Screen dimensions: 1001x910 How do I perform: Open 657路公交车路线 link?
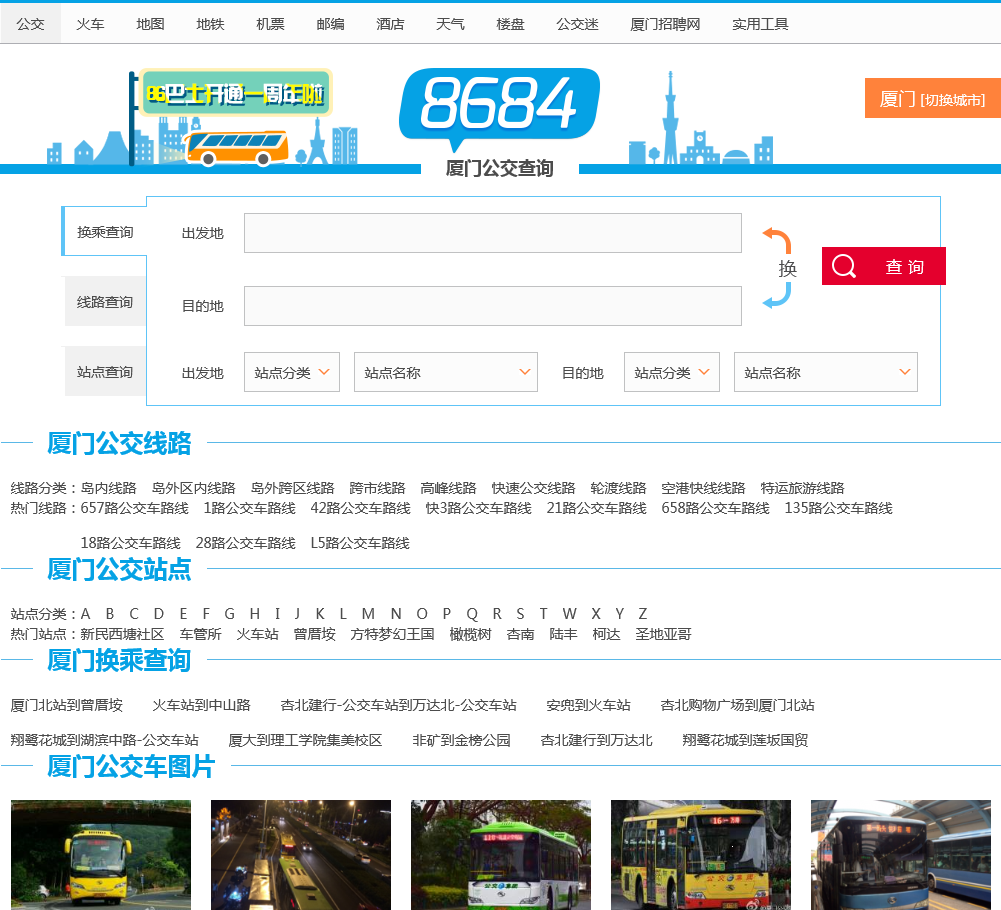pyautogui.click(x=134, y=508)
